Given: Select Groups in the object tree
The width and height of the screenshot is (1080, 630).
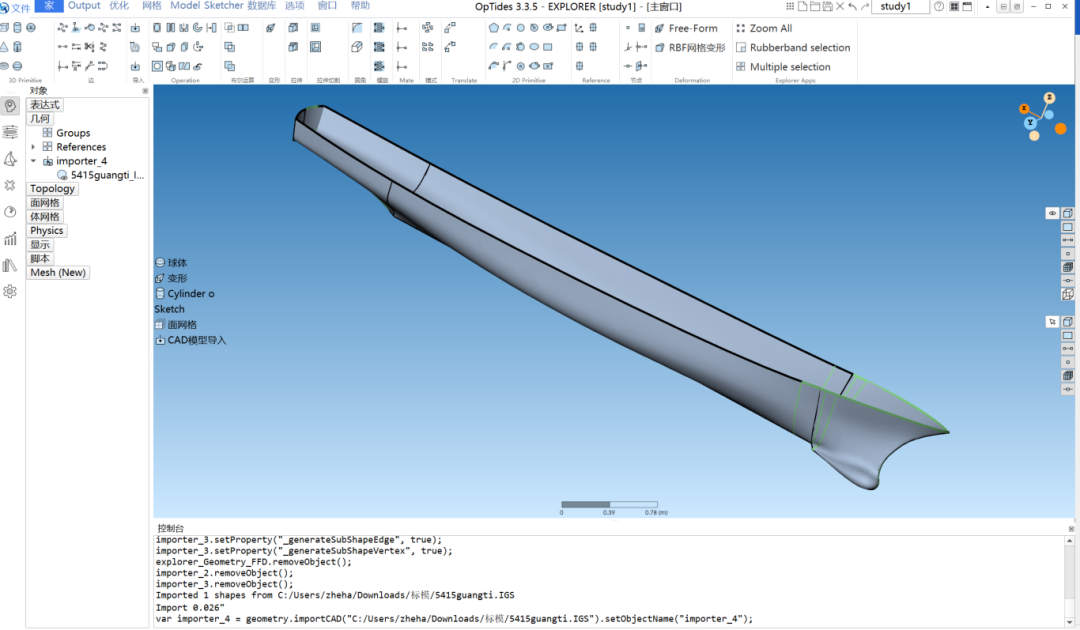Looking at the screenshot, I should pyautogui.click(x=73, y=133).
